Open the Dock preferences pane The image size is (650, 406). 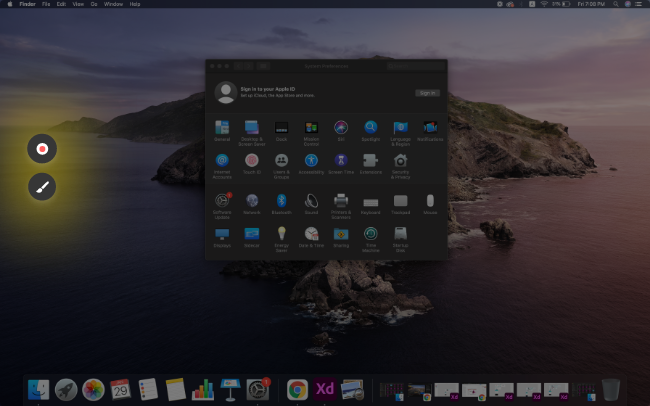click(281, 131)
